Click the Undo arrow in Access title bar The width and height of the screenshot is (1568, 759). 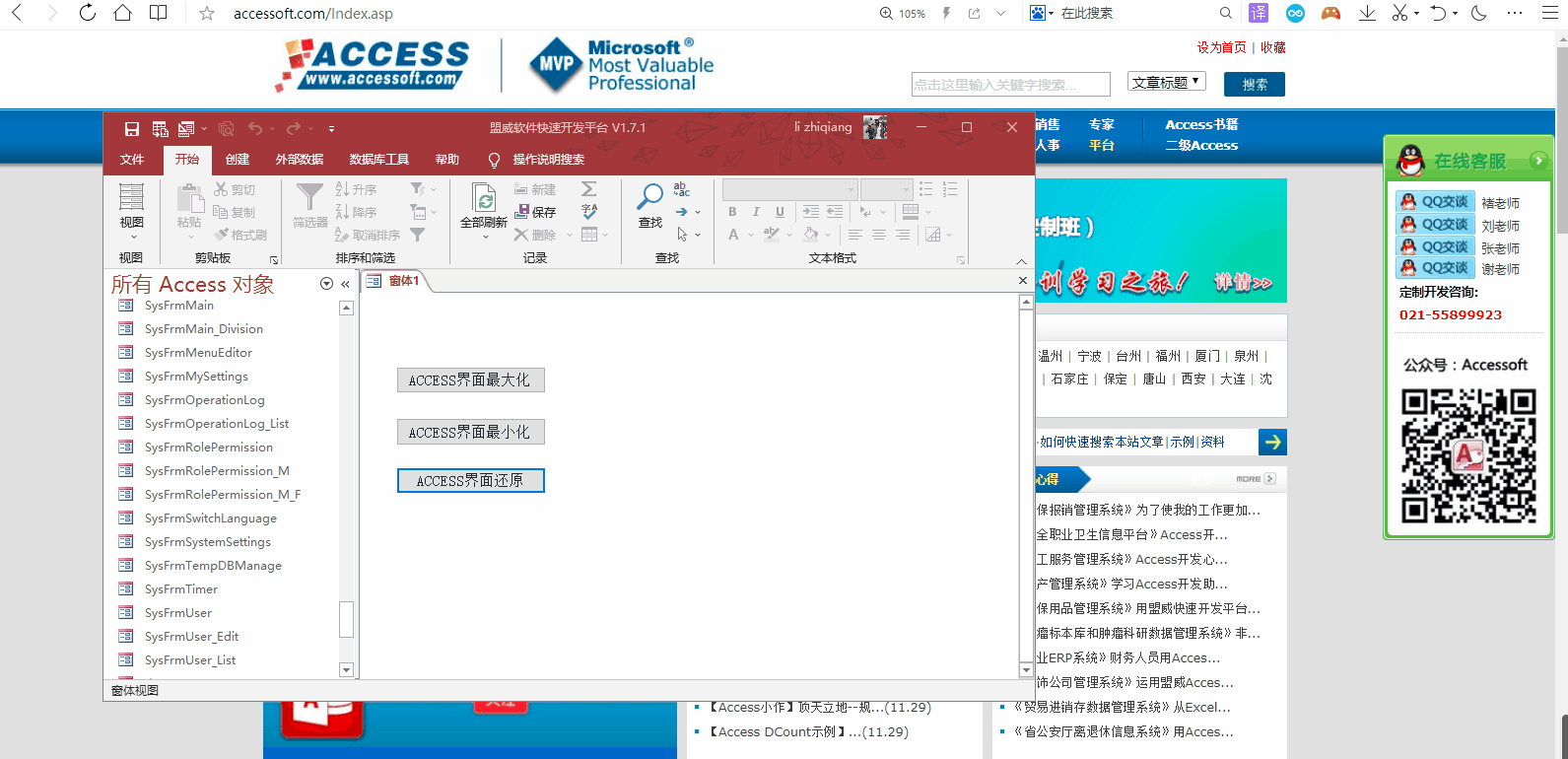255,128
